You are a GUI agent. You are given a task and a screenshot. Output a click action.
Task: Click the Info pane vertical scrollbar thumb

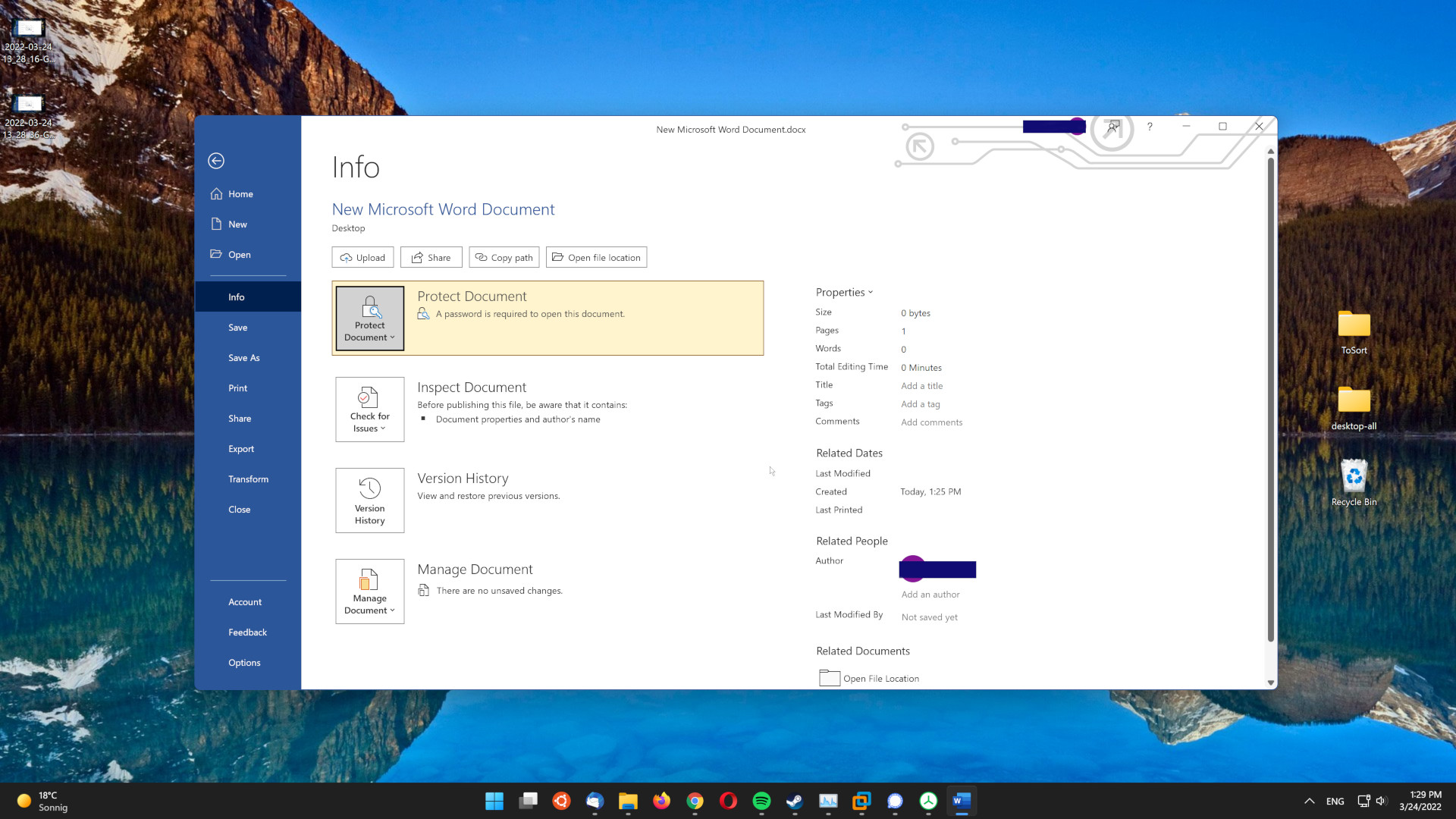point(1271,400)
